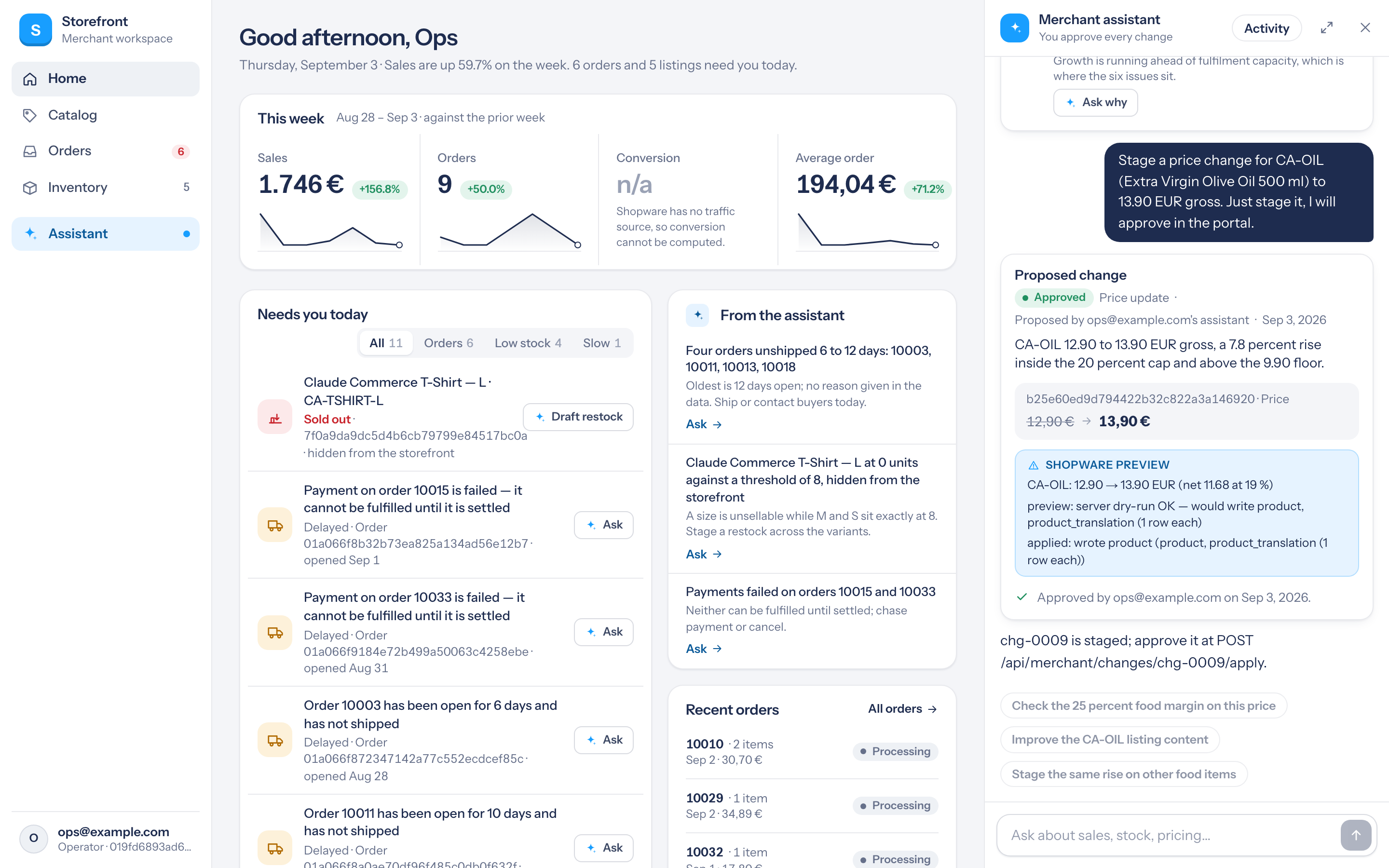This screenshot has height=868, width=1389.
Task: Click the sparkle icon beside From the assistant
Action: tap(697, 315)
